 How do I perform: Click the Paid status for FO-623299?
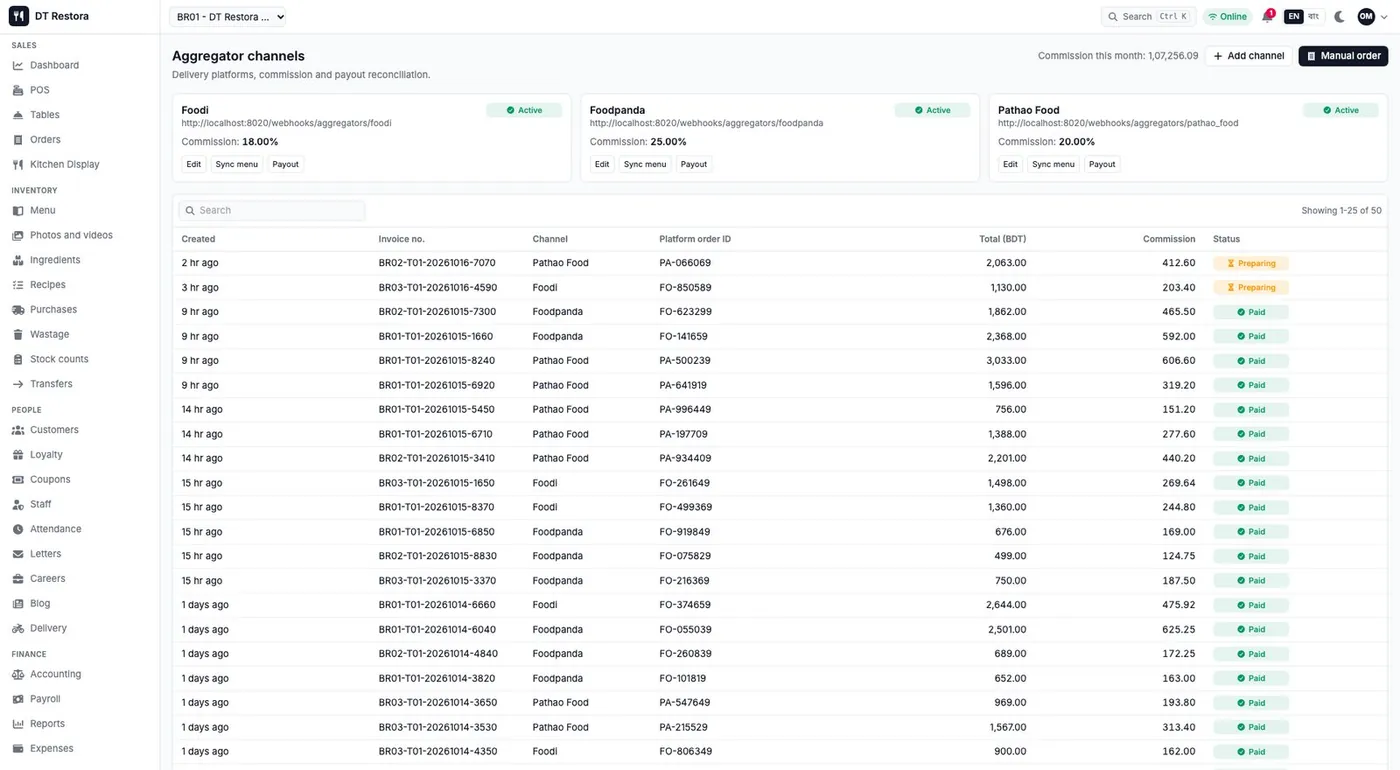point(1251,312)
